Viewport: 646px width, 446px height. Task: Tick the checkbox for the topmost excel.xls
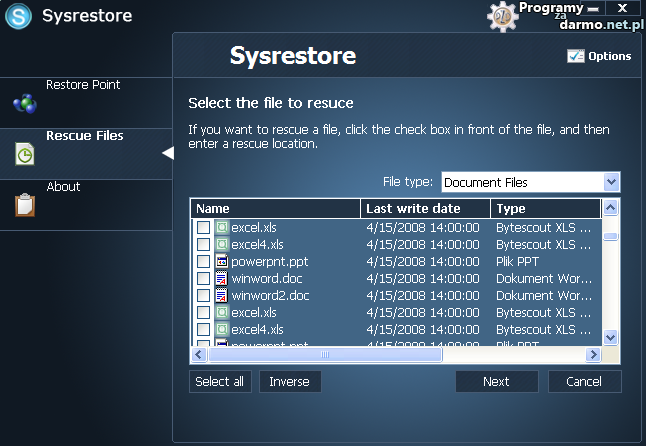pos(204,228)
